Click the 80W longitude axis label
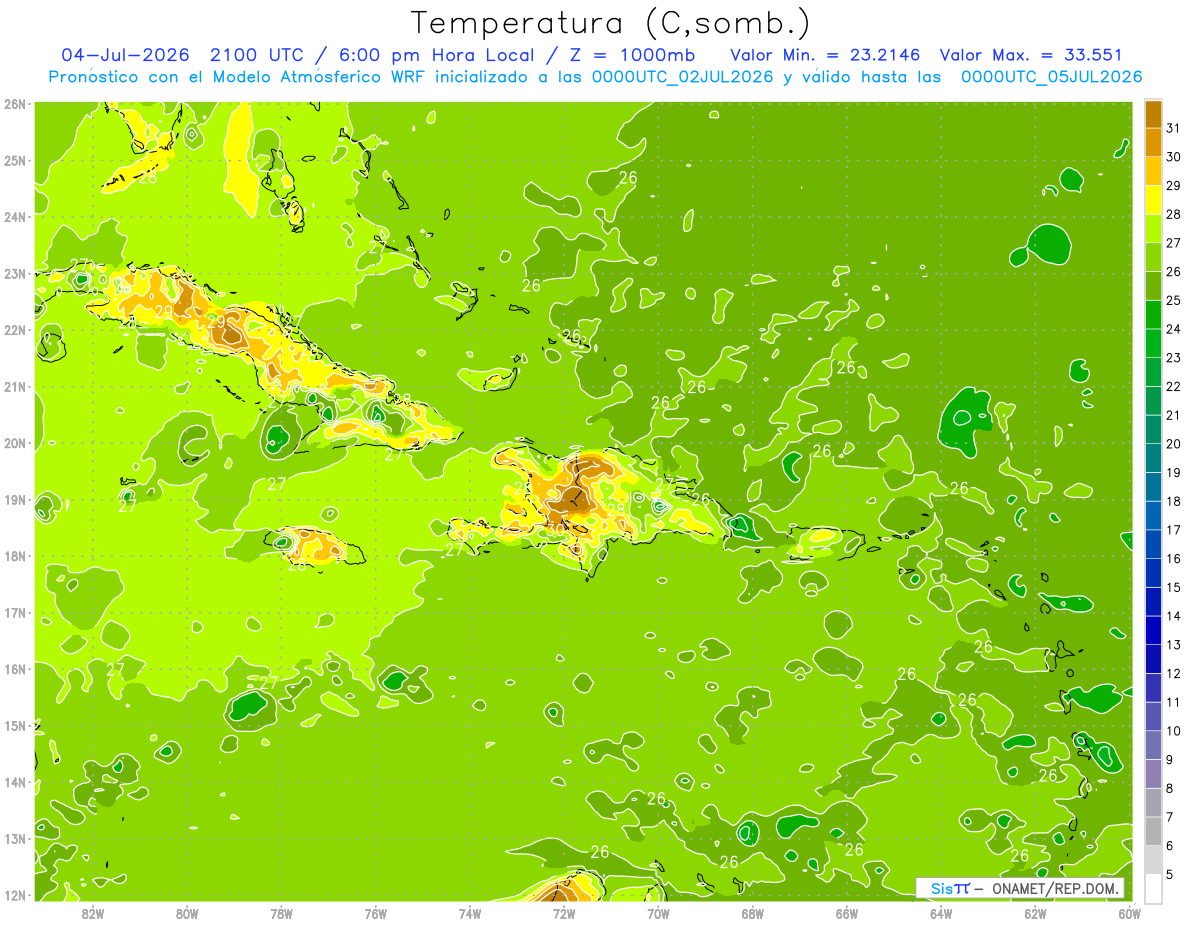Image resolution: width=1200 pixels, height=927 pixels. (x=187, y=914)
